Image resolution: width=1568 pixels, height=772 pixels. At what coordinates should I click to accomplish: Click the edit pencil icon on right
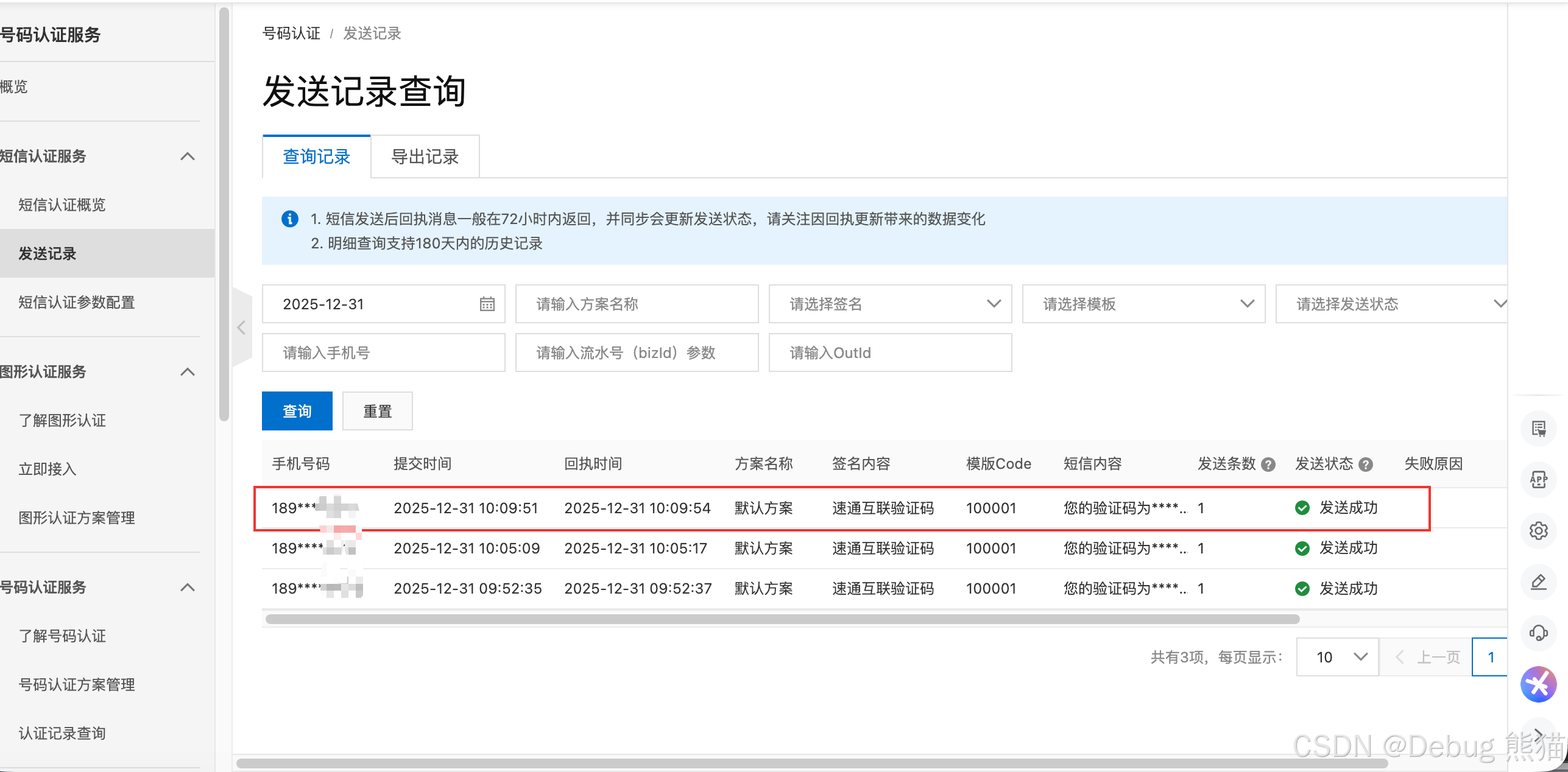click(1538, 582)
